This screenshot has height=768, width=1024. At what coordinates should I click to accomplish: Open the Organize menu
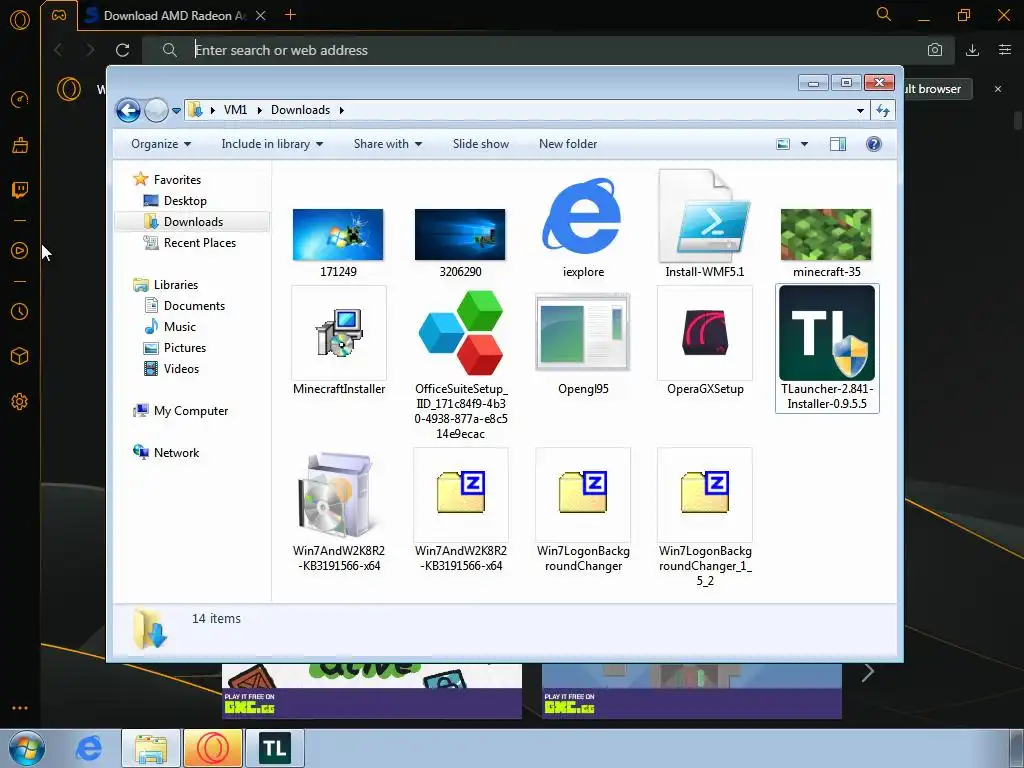(161, 144)
